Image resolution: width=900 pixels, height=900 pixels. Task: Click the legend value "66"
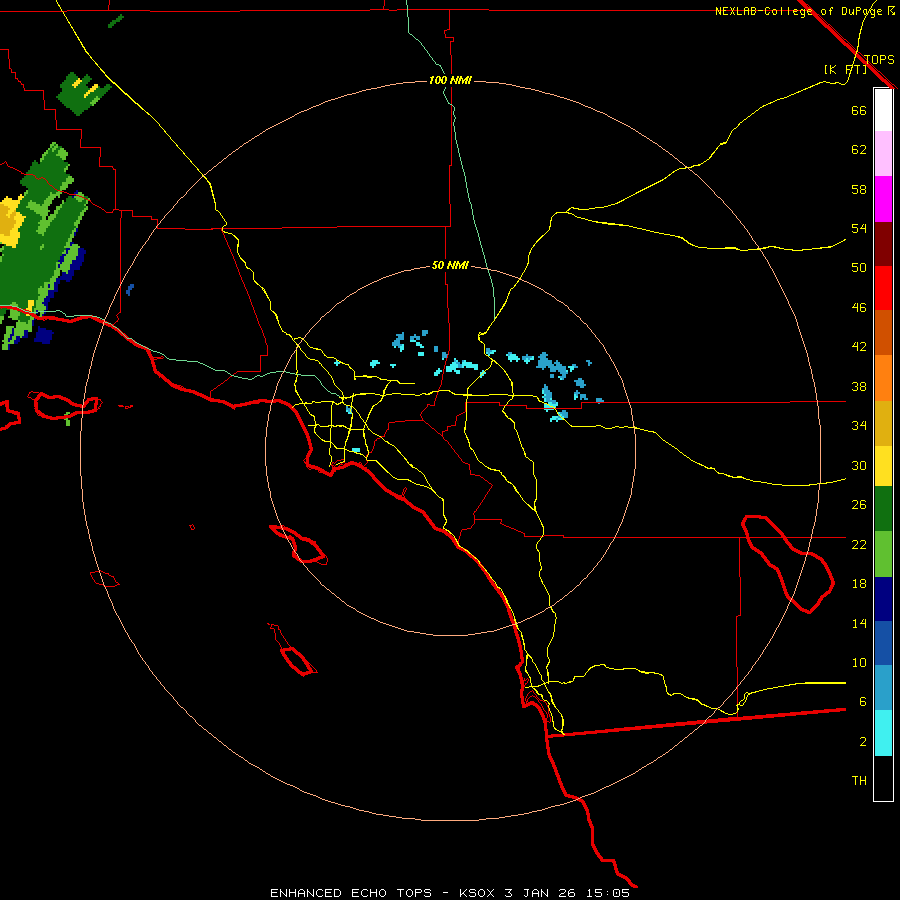(x=859, y=110)
